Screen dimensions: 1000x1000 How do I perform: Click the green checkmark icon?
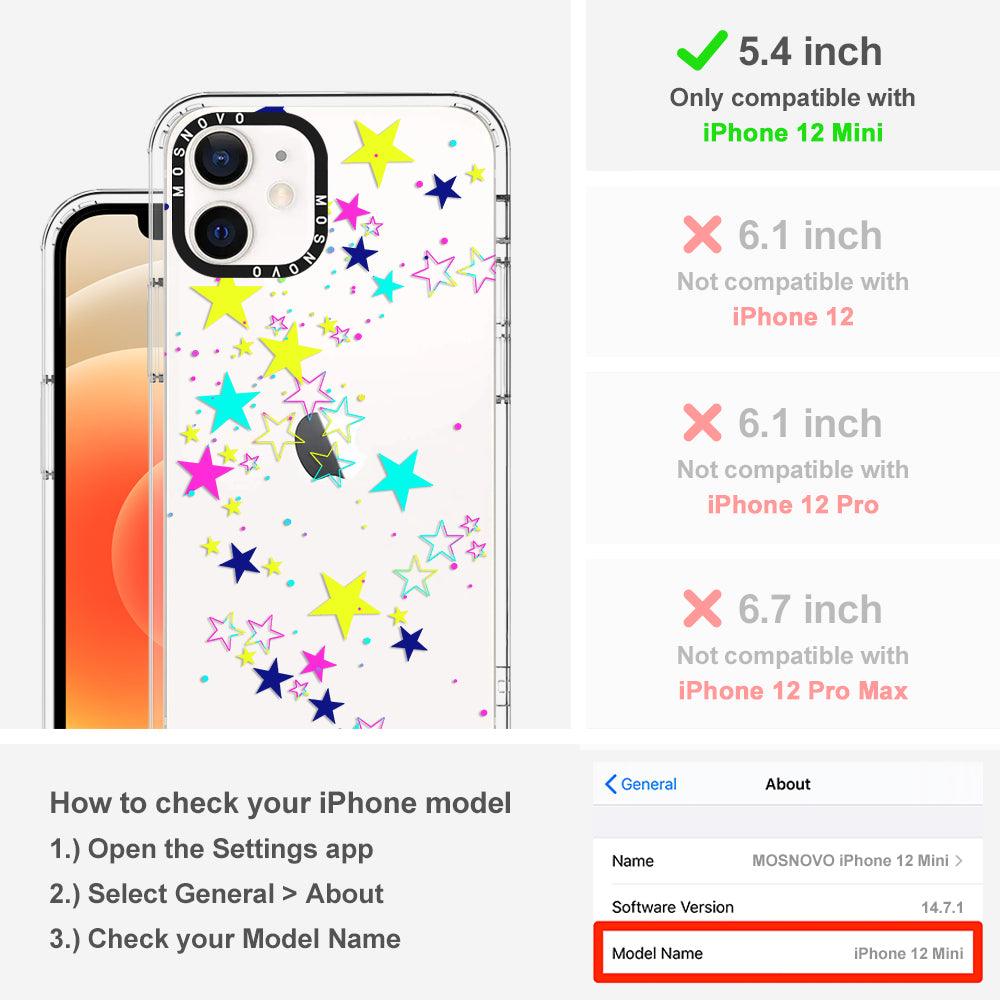702,50
